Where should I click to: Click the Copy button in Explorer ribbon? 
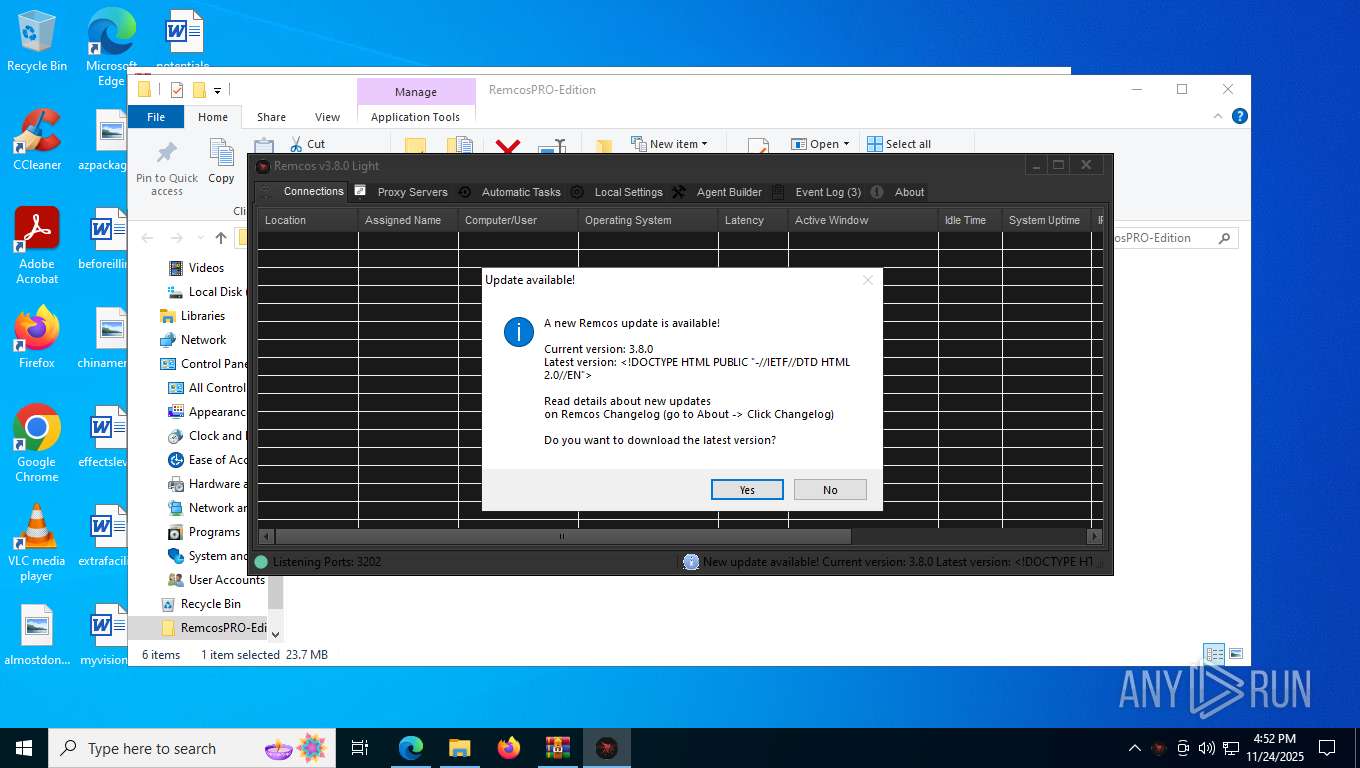(x=221, y=163)
